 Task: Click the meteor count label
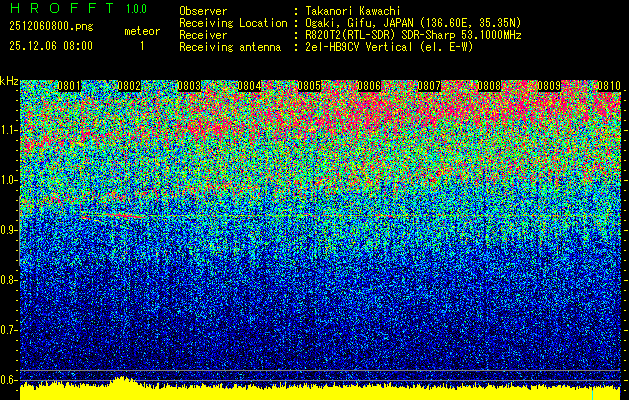click(141, 31)
